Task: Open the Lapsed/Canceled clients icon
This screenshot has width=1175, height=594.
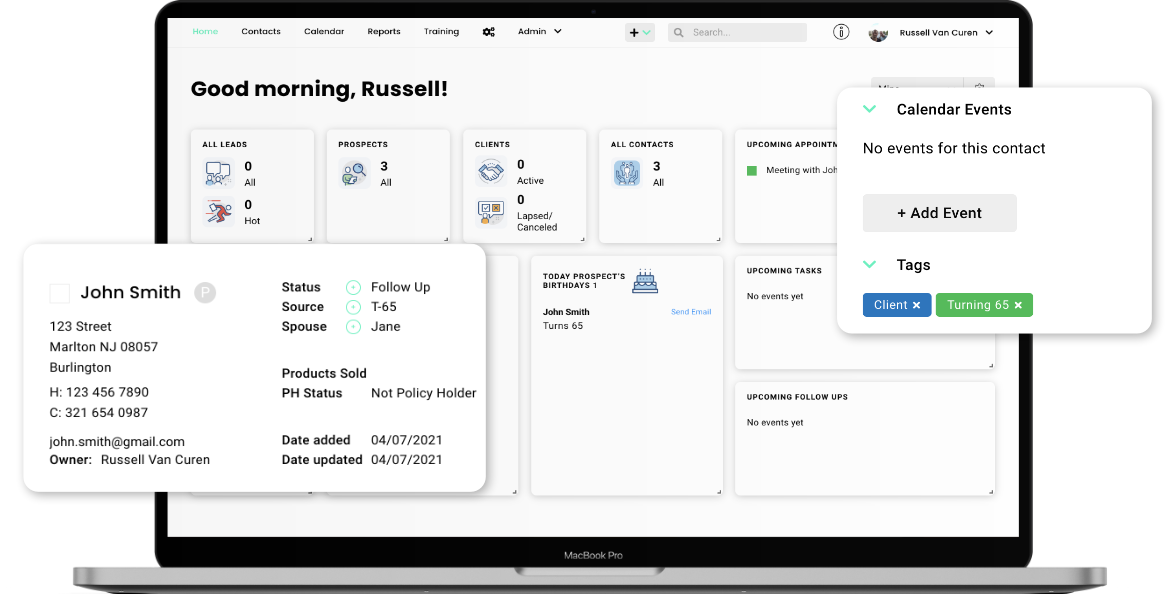Action: (491, 211)
